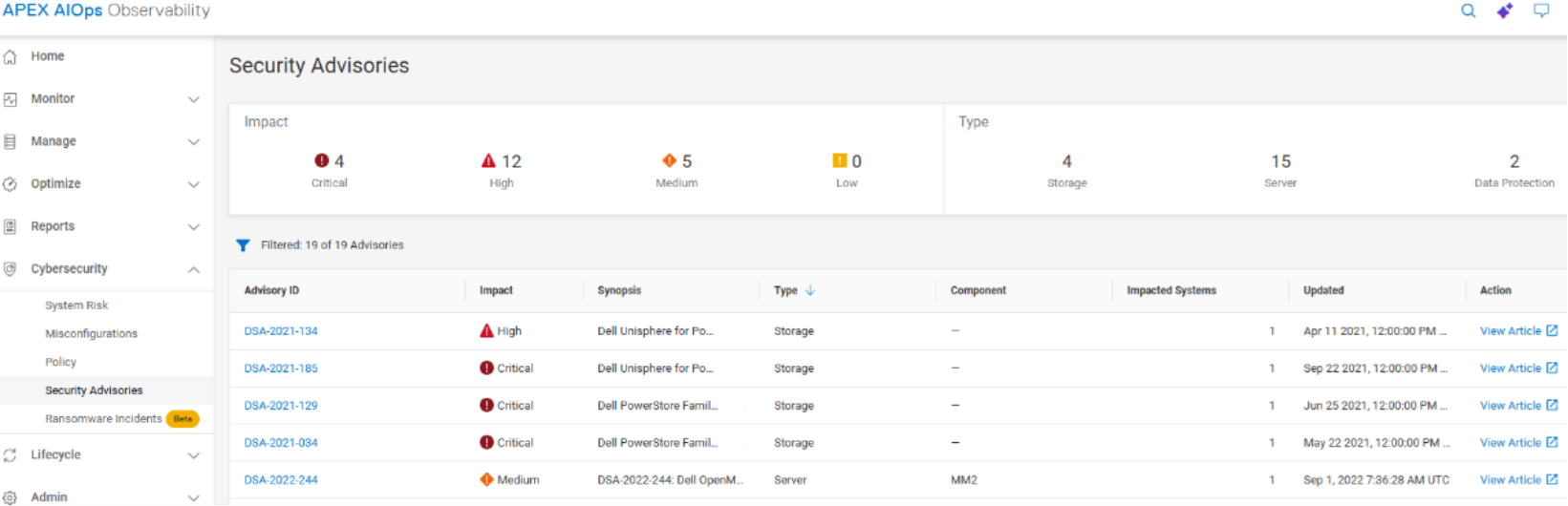Expand the Manage menu chevron
The height and width of the screenshot is (506, 1568).
coord(194,142)
